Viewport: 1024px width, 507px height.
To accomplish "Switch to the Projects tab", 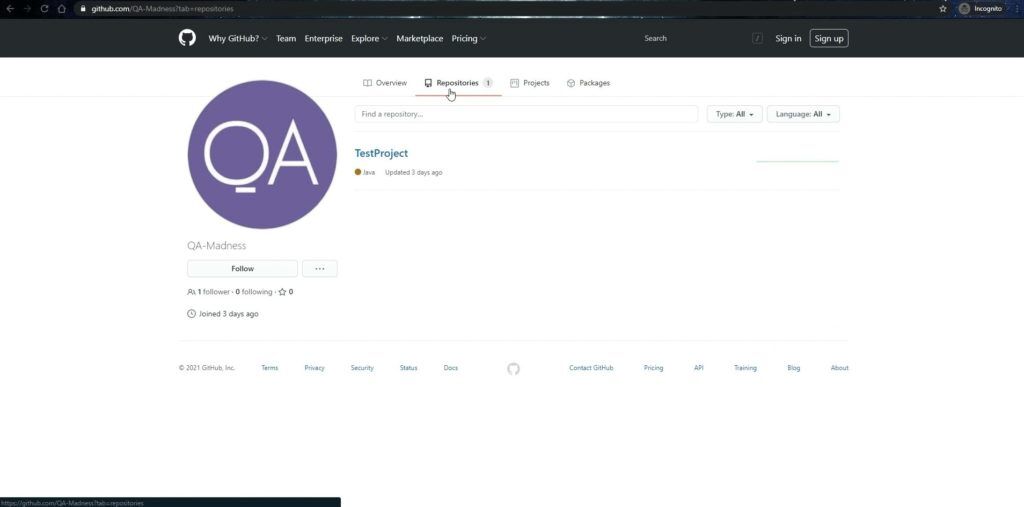I will click(530, 83).
